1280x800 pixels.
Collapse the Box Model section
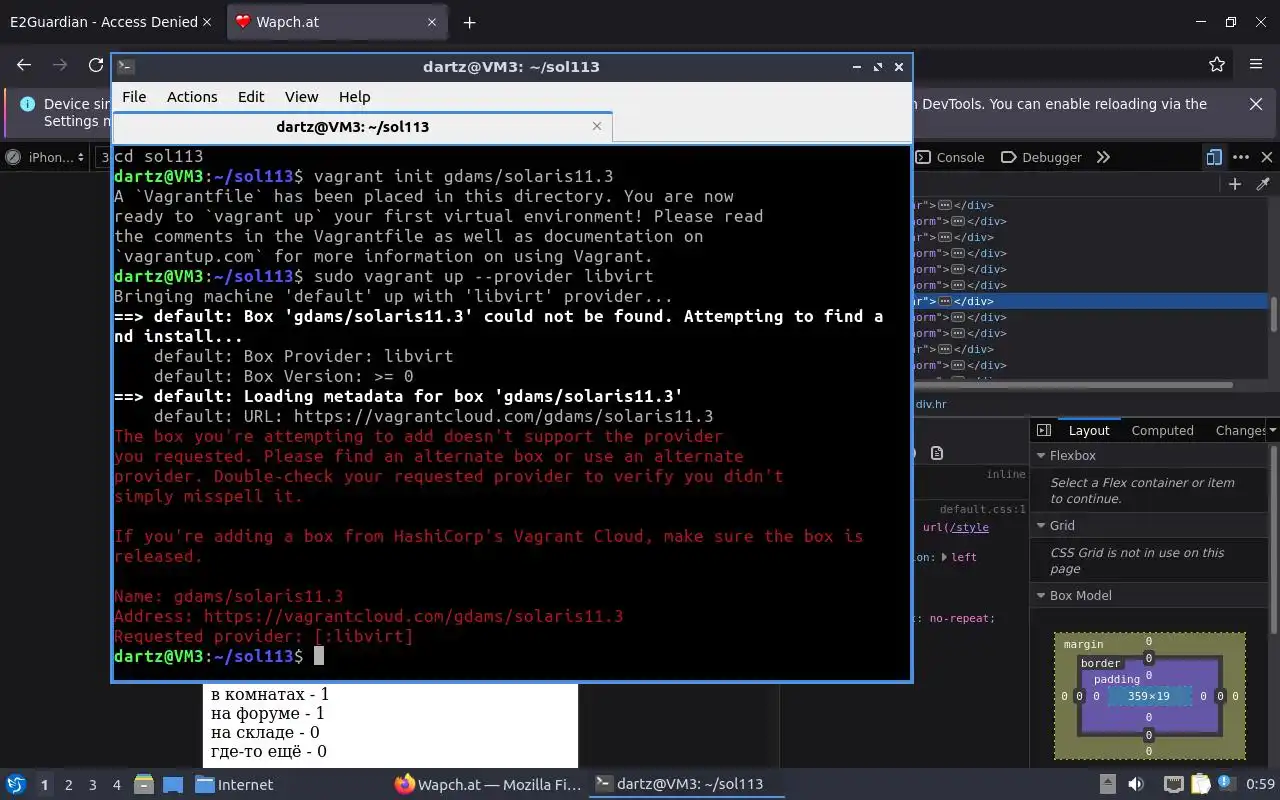coord(1040,595)
